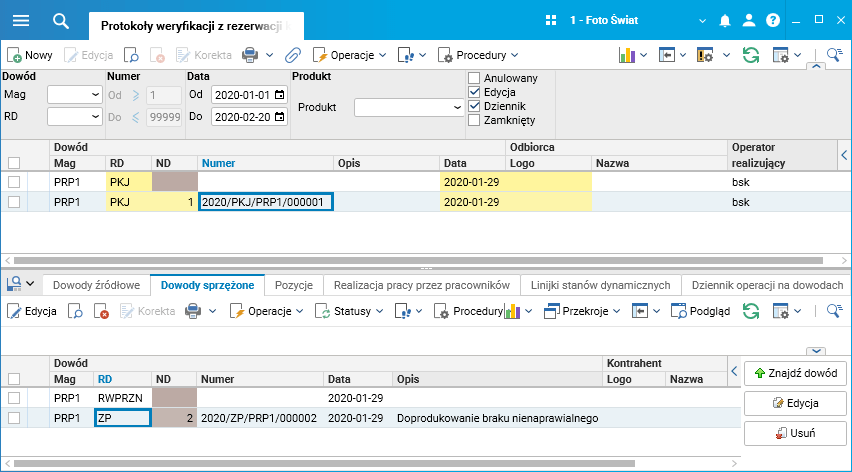852x472 pixels.
Task: Check the Anulowany checkbox
Action: 474,78
